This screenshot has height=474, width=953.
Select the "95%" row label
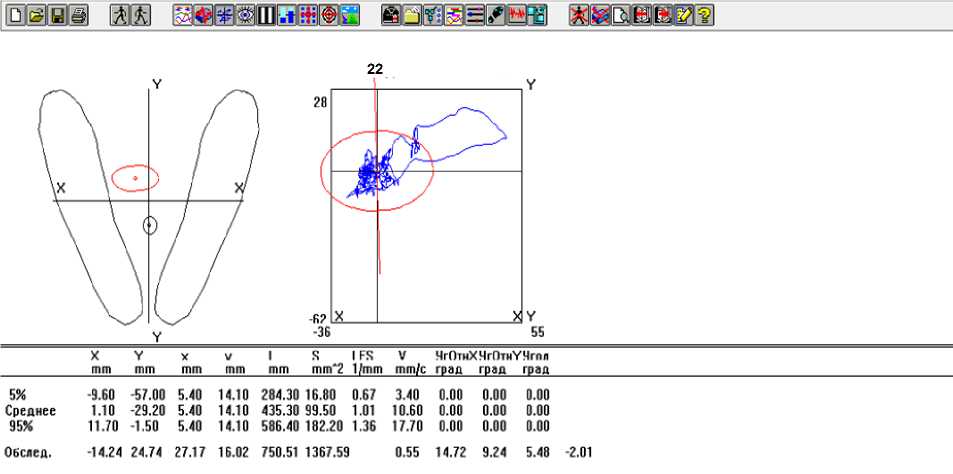21,425
